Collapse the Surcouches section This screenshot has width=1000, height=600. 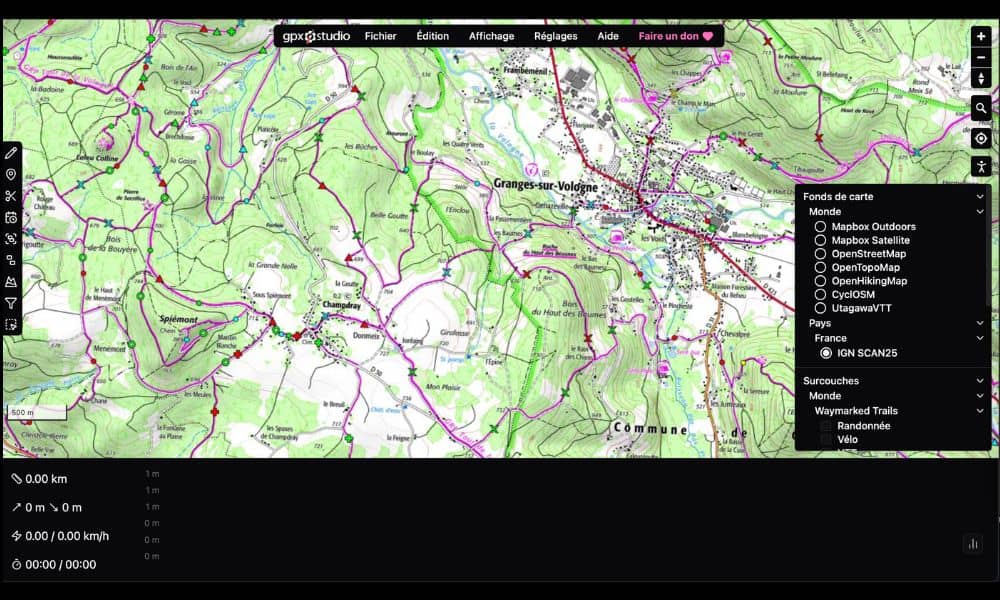[x=980, y=381]
